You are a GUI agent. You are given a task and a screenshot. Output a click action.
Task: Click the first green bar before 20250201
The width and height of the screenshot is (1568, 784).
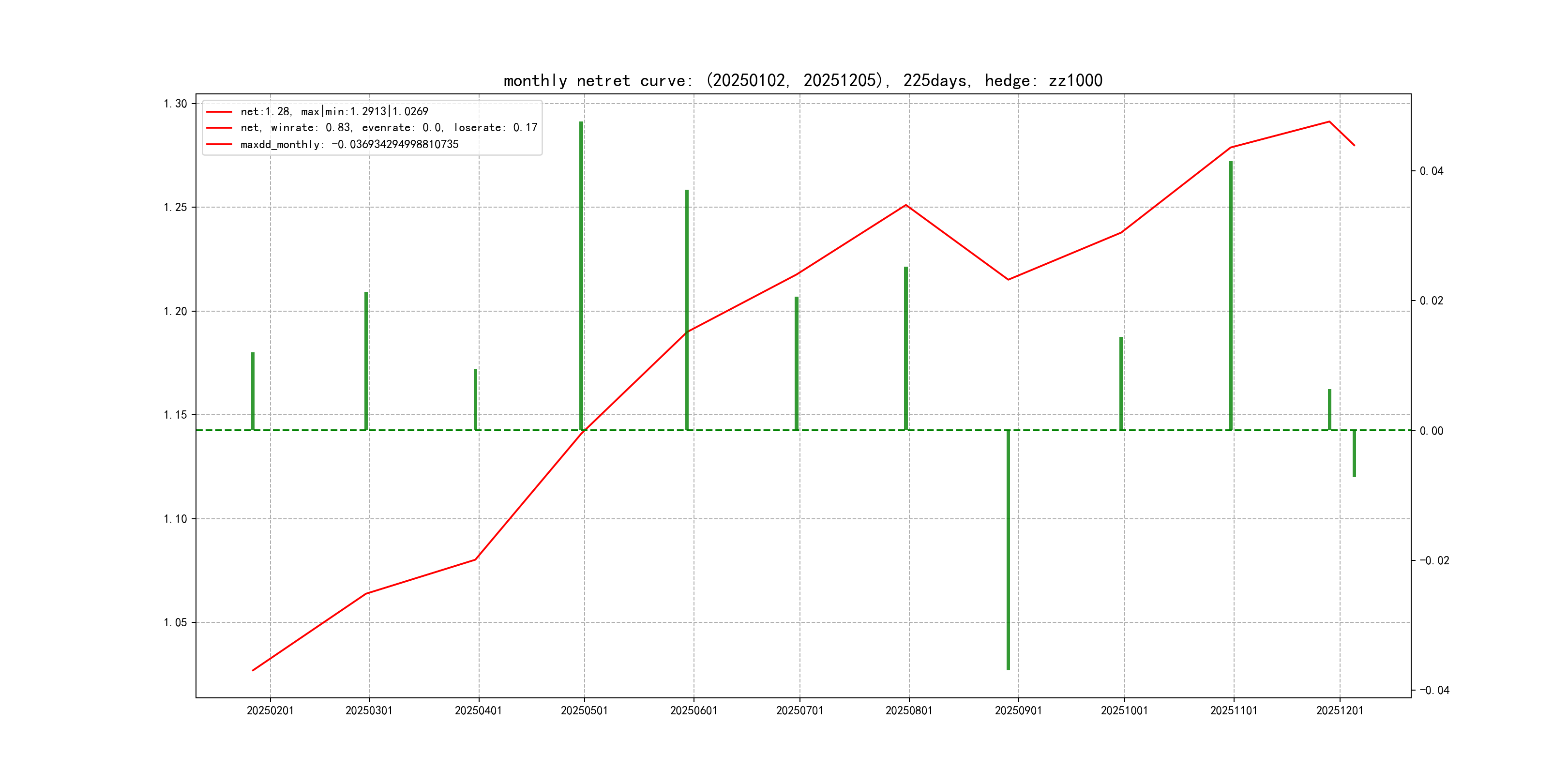point(253,391)
